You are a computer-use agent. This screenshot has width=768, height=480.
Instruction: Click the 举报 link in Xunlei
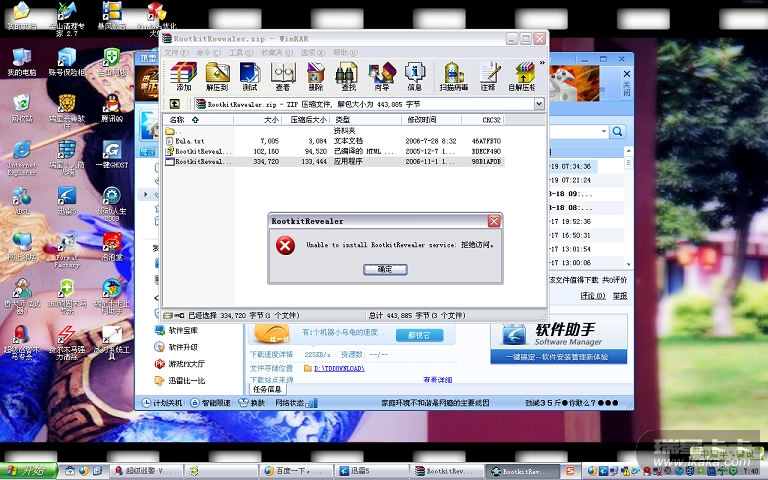[x=620, y=295]
